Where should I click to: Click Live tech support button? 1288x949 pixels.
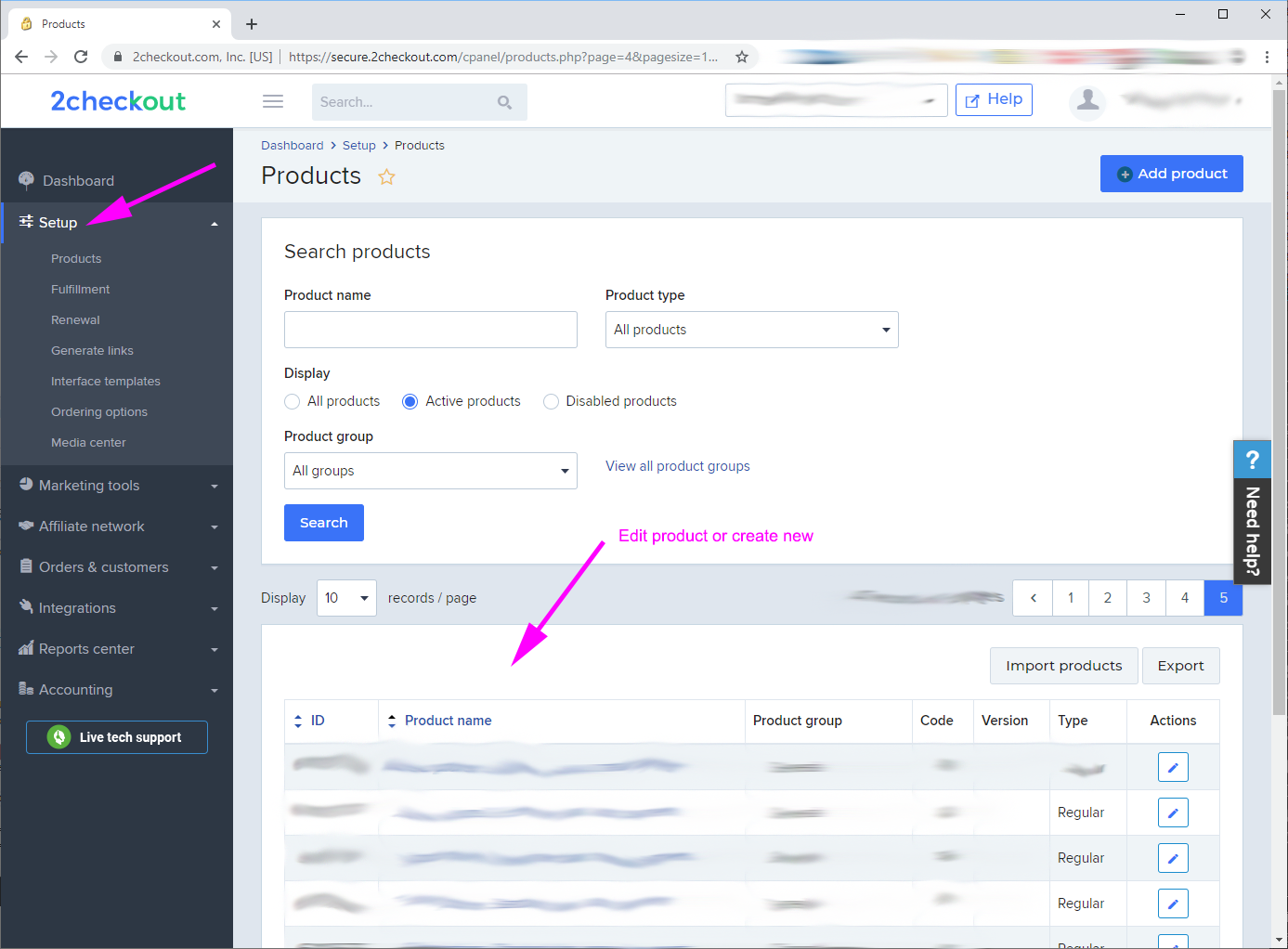point(117,737)
